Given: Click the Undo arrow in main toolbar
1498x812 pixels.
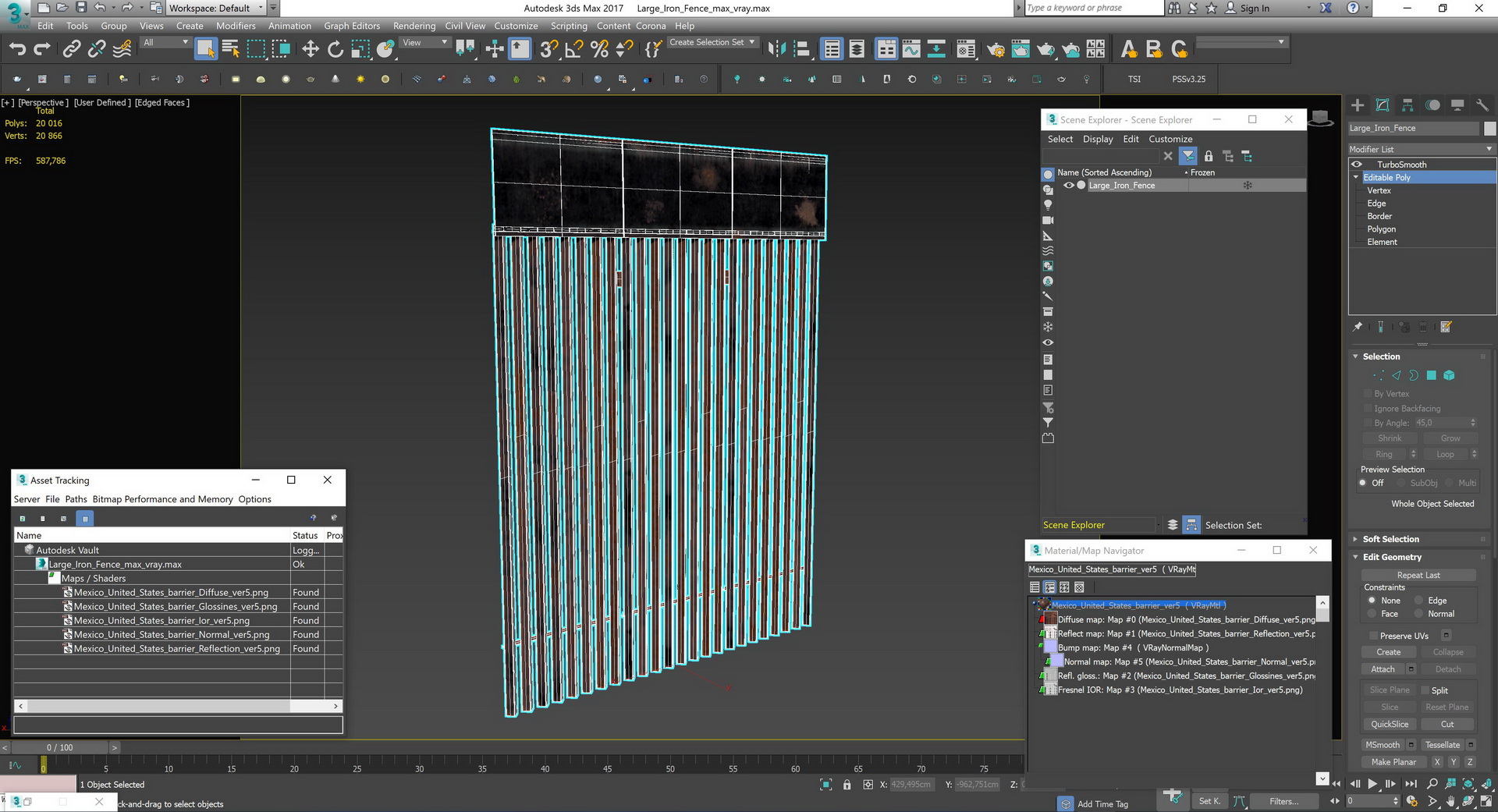Looking at the screenshot, I should coord(17,49).
